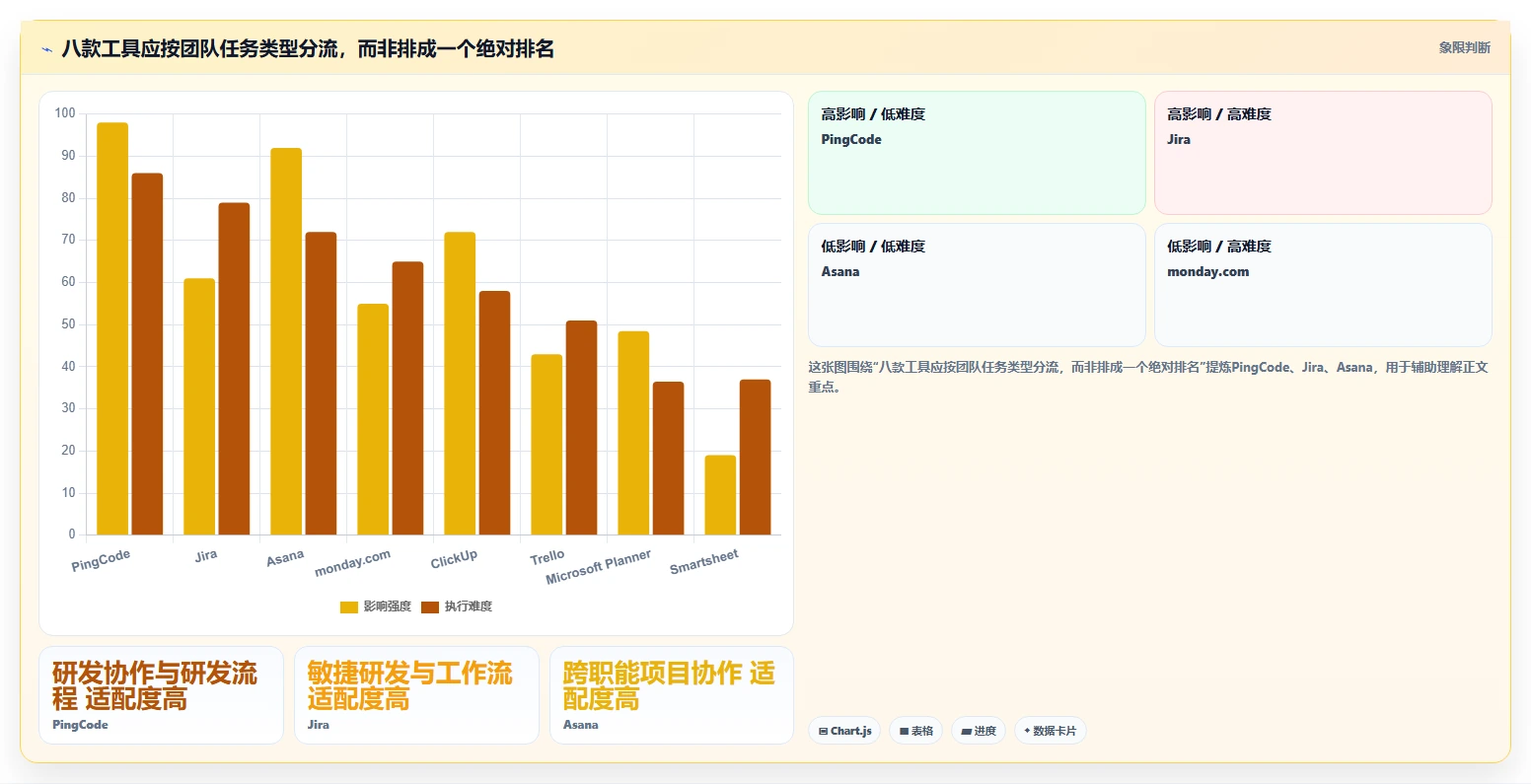This screenshot has width=1531, height=784.
Task: Click the 0 y-axis value
Action: pos(72,535)
